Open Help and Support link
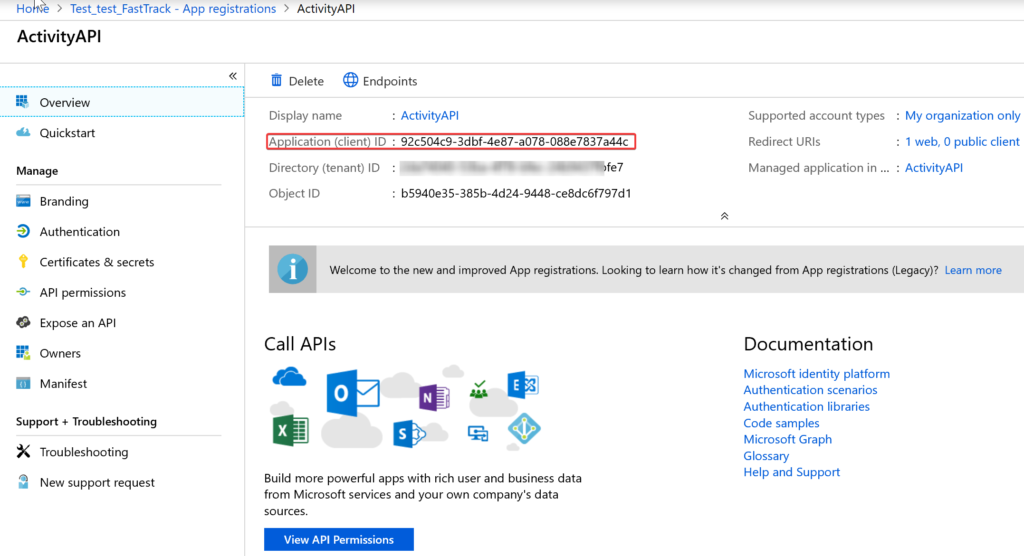The width and height of the screenshot is (1024, 556). [791, 472]
